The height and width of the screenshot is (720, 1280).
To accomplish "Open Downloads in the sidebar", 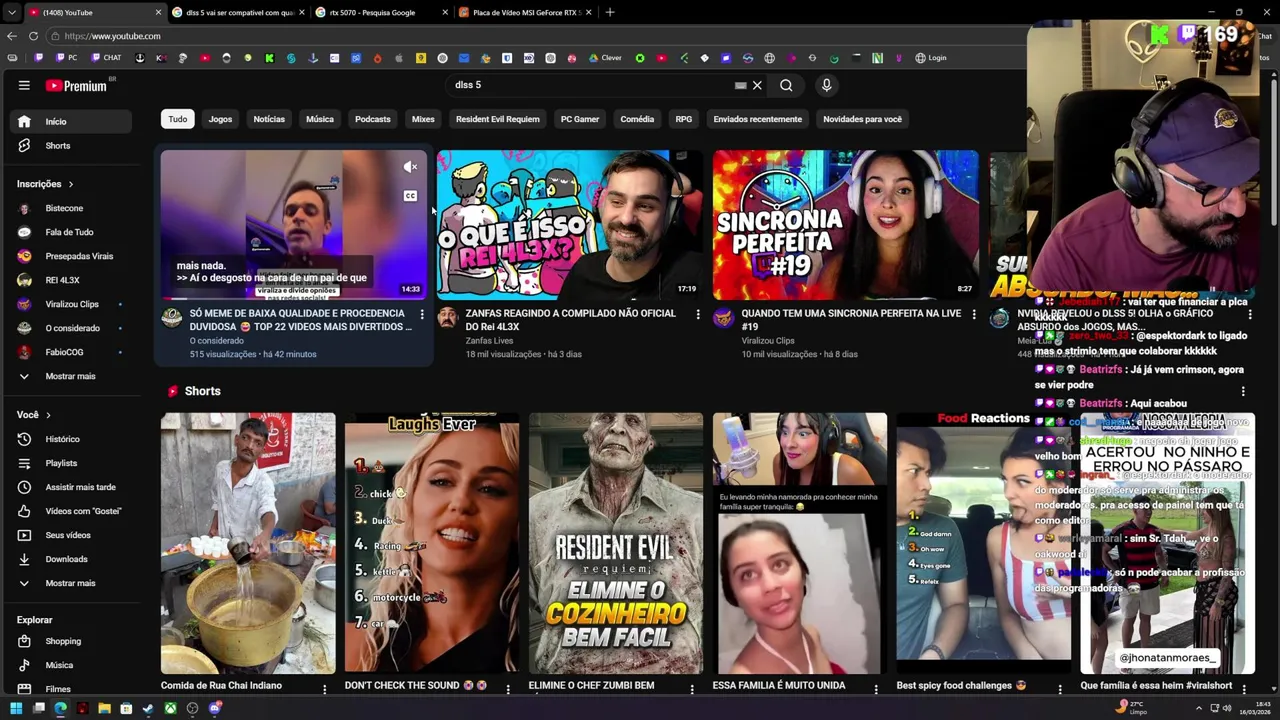I will click(x=70, y=559).
